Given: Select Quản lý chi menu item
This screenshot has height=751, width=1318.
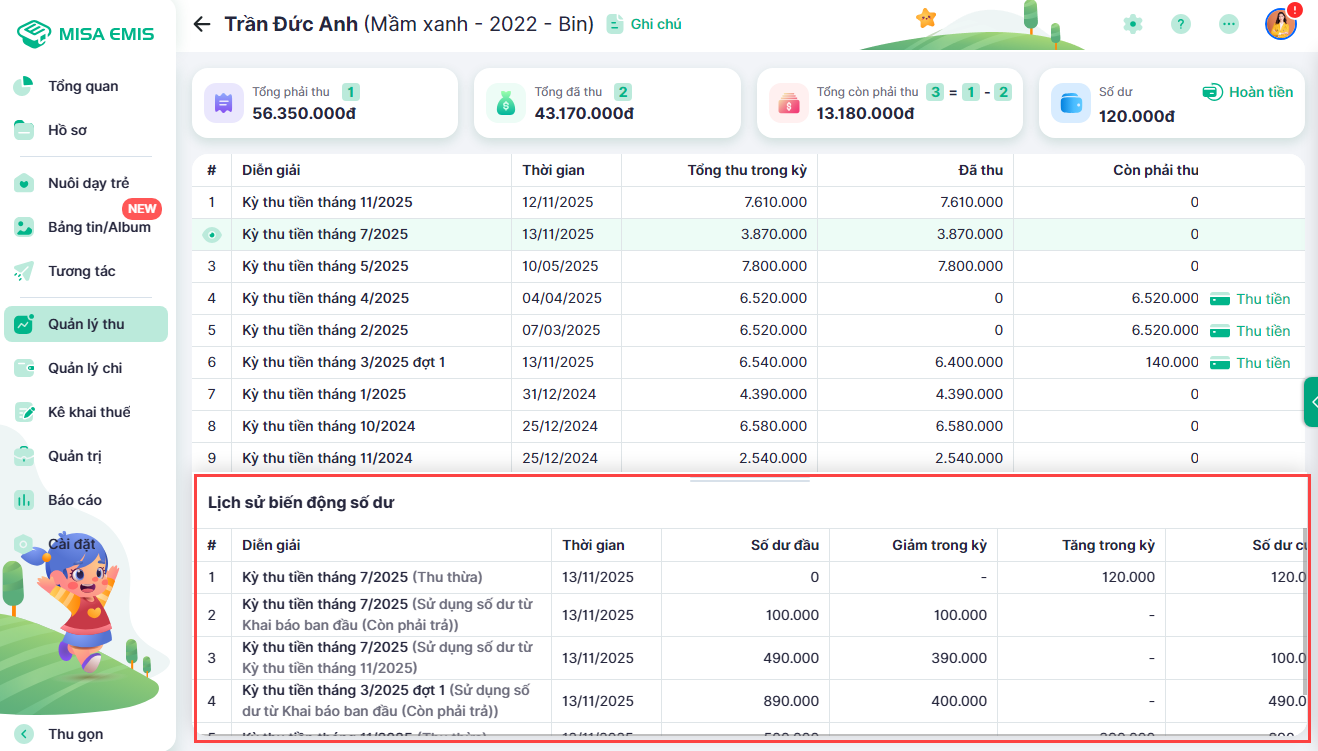Looking at the screenshot, I should (x=85, y=368).
